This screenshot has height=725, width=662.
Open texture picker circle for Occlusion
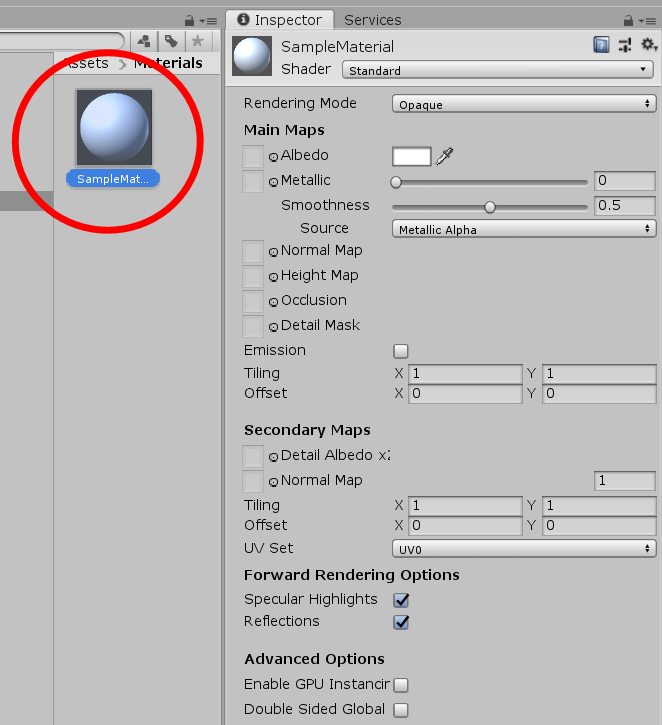pyautogui.click(x=273, y=302)
